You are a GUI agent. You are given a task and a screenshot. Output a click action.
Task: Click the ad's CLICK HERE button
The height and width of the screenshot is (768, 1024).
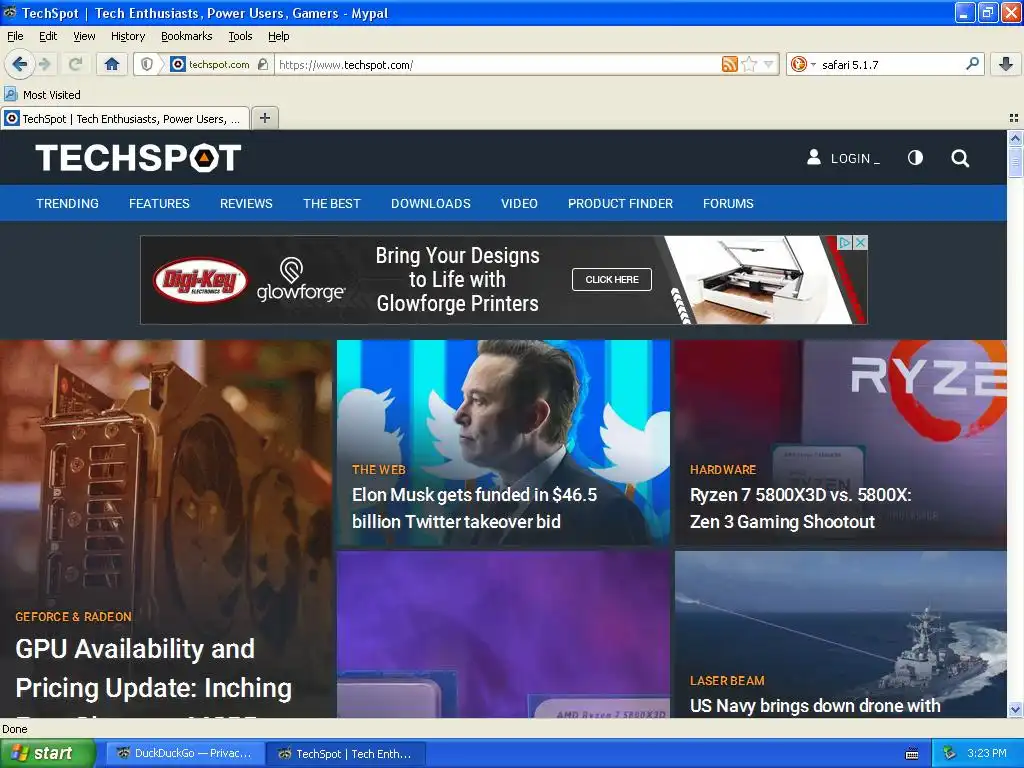(612, 280)
